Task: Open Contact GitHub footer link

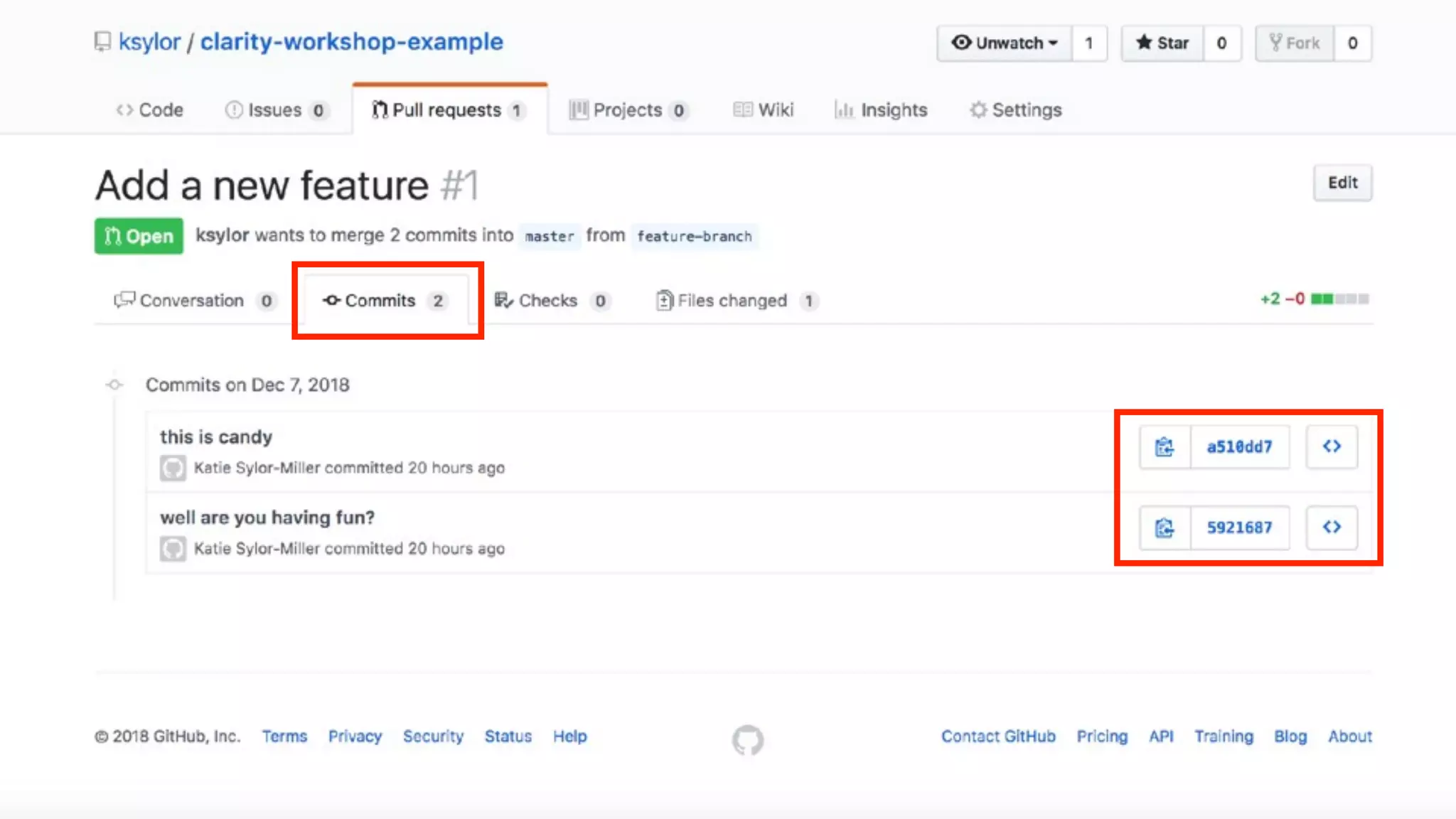Action: coord(998,737)
